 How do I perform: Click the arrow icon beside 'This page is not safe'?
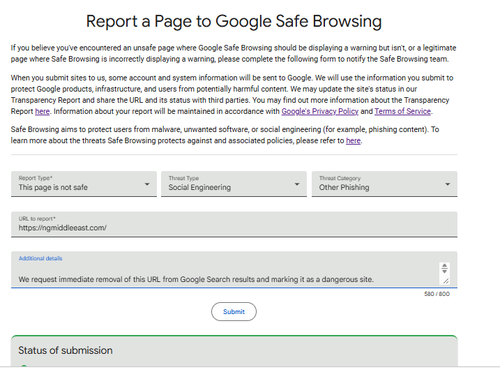coord(147,184)
